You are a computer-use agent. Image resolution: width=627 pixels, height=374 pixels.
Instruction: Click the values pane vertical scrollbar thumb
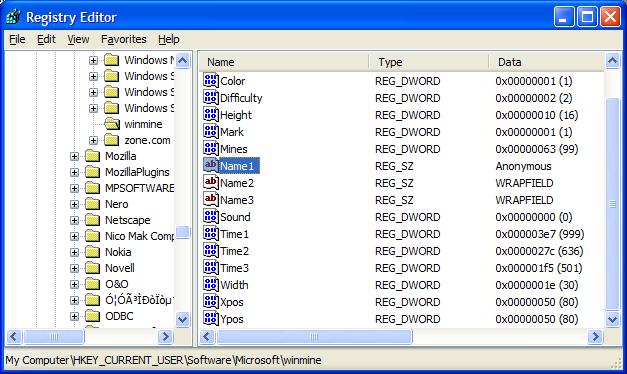612,204
